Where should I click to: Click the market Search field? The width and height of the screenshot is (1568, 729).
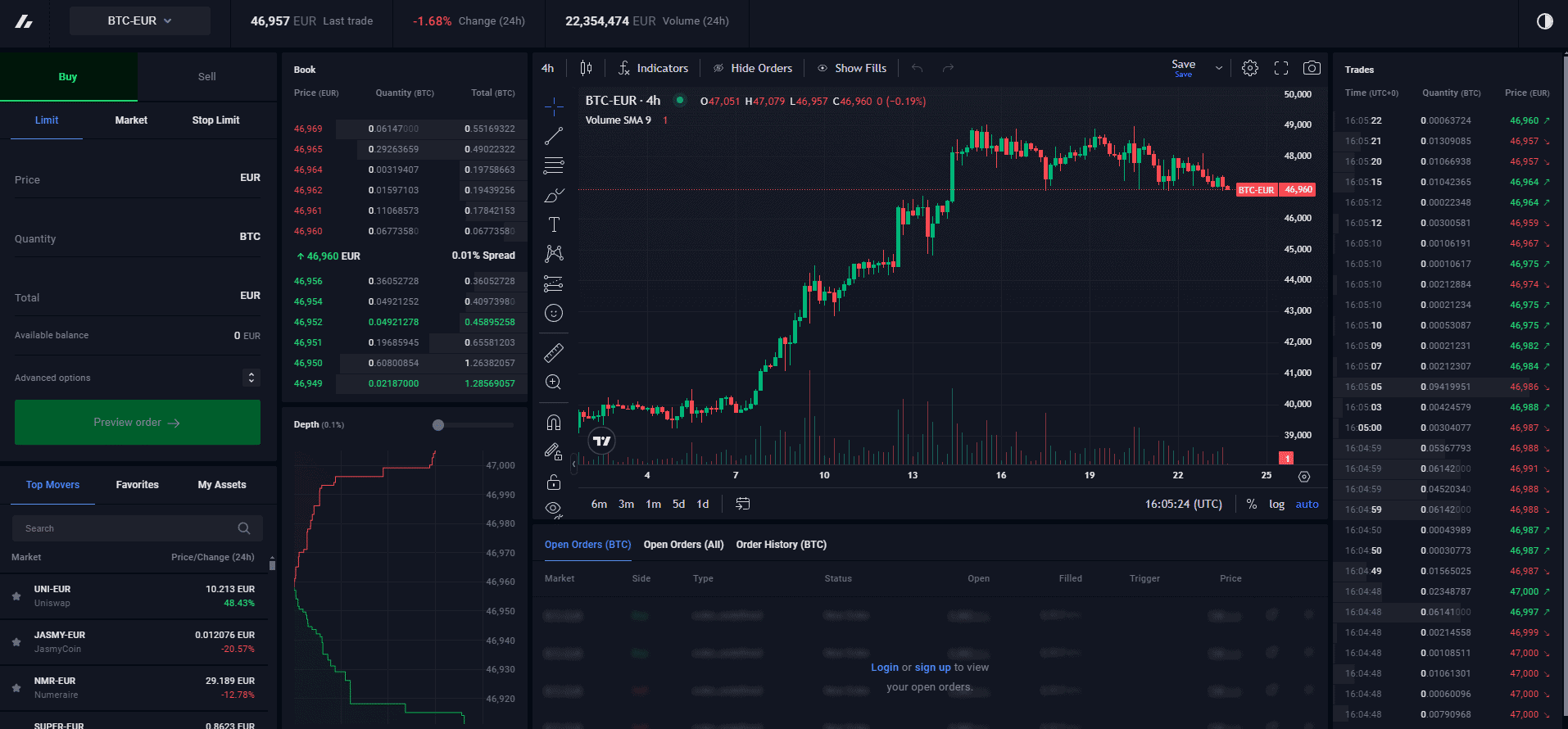[x=138, y=528]
